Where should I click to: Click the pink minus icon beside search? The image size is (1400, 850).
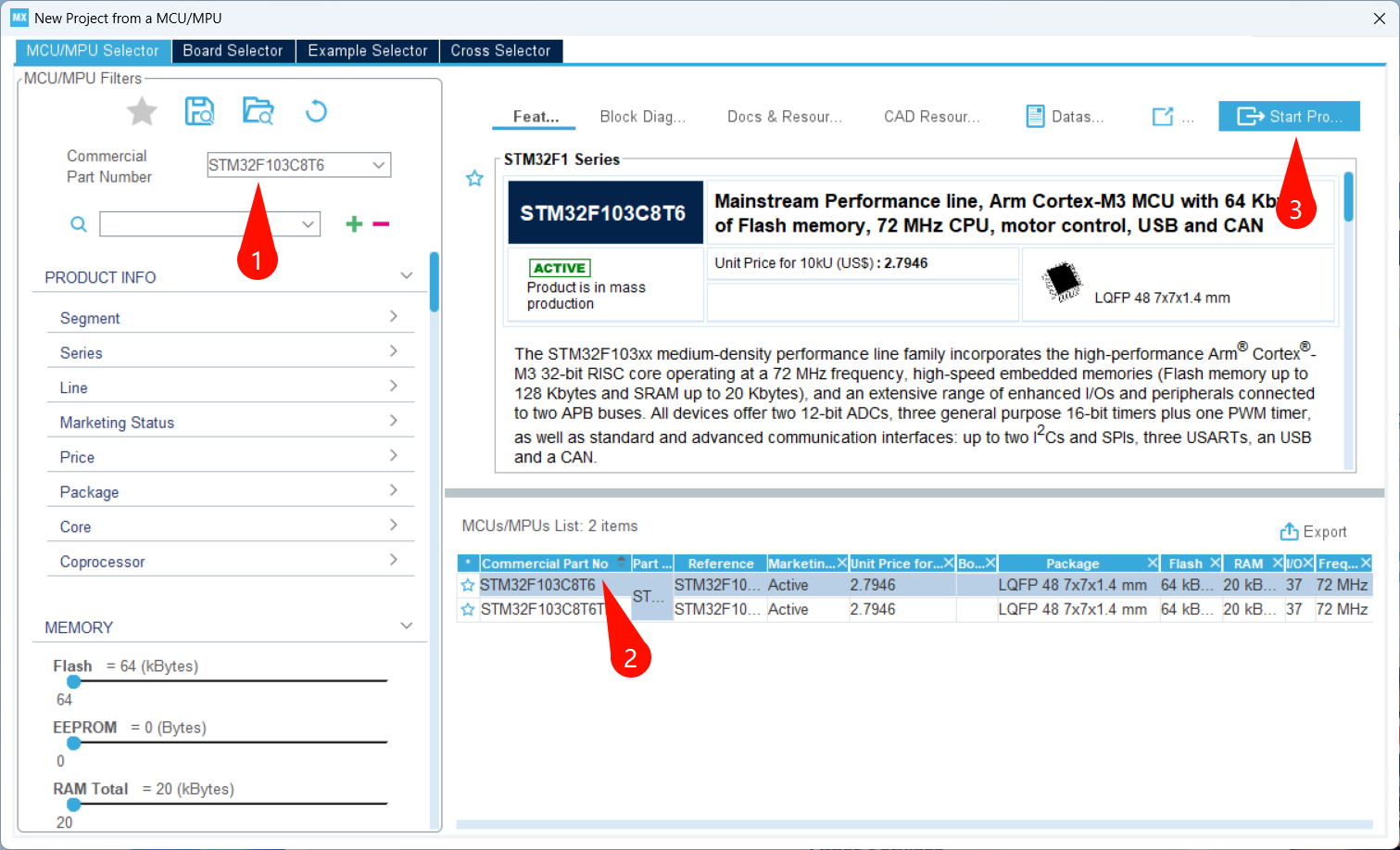point(381,224)
